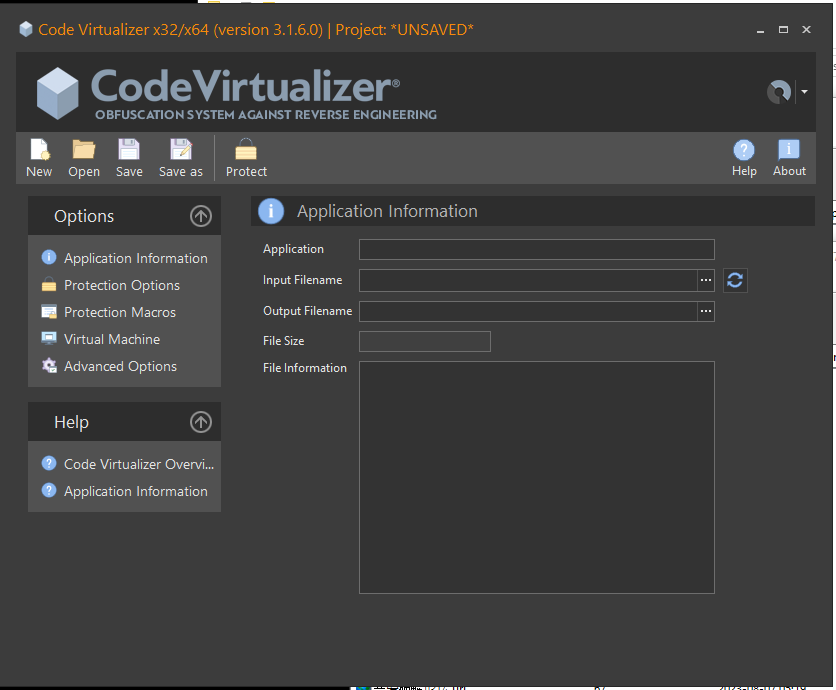Open Help from the toolbar
The image size is (836, 690).
coord(744,155)
